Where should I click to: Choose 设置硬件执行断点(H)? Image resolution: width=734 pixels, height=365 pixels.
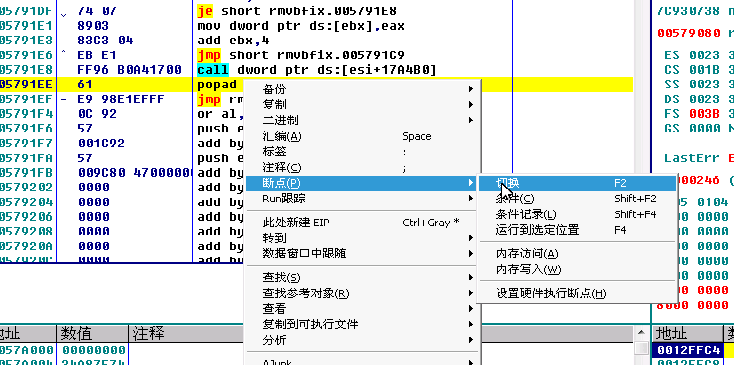click(577, 293)
